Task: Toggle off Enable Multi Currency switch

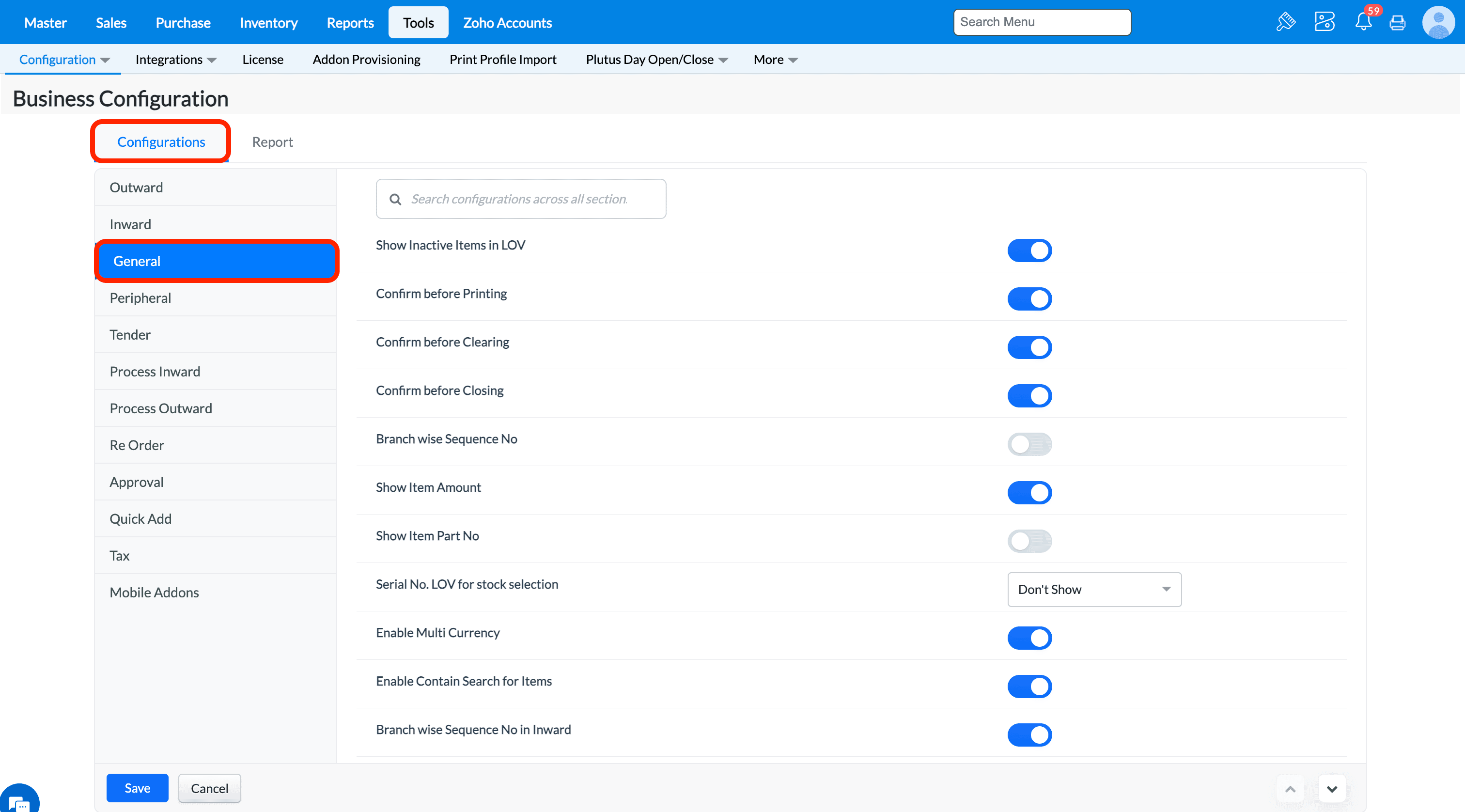Action: coord(1029,638)
